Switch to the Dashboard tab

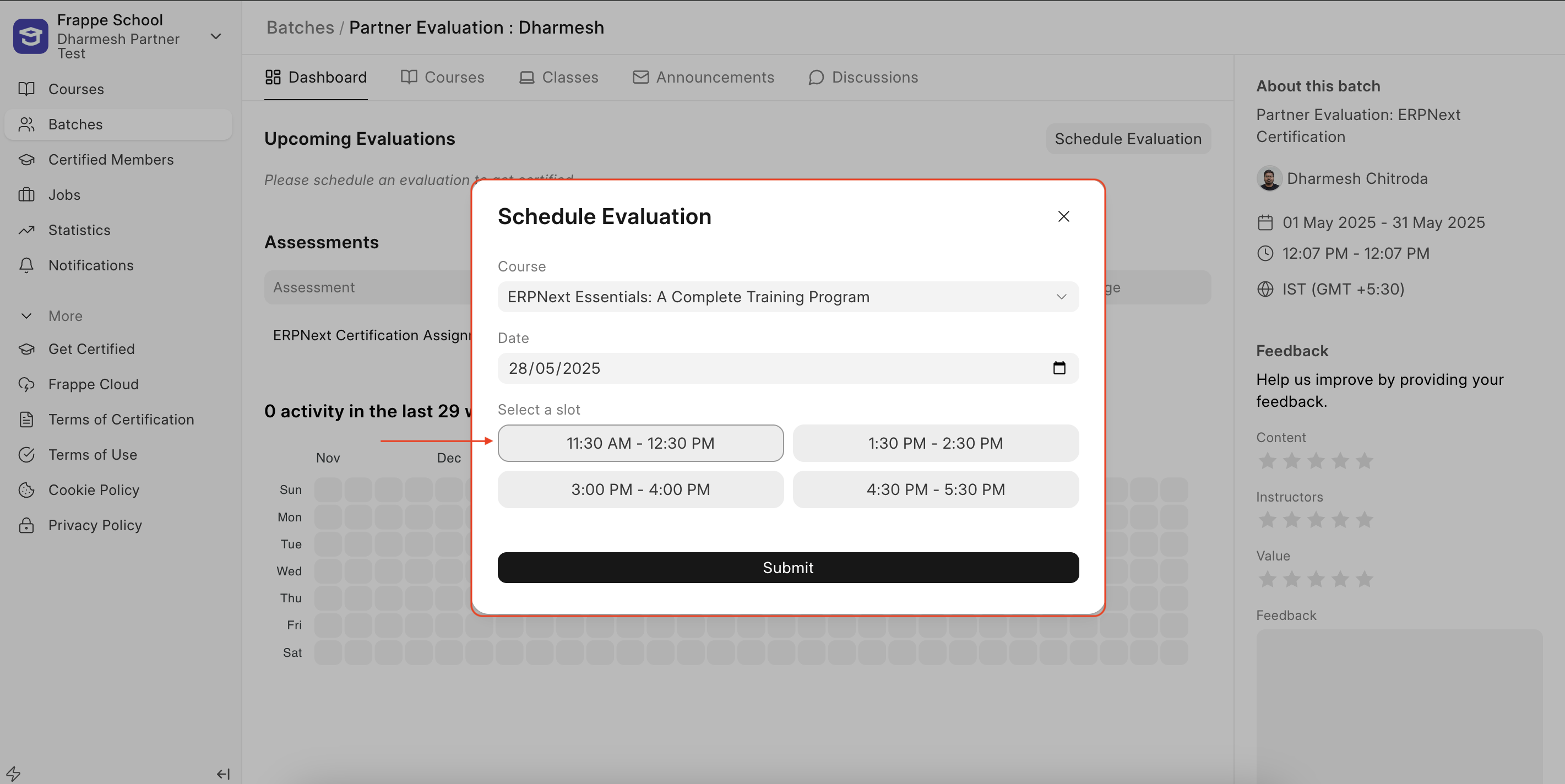click(316, 77)
